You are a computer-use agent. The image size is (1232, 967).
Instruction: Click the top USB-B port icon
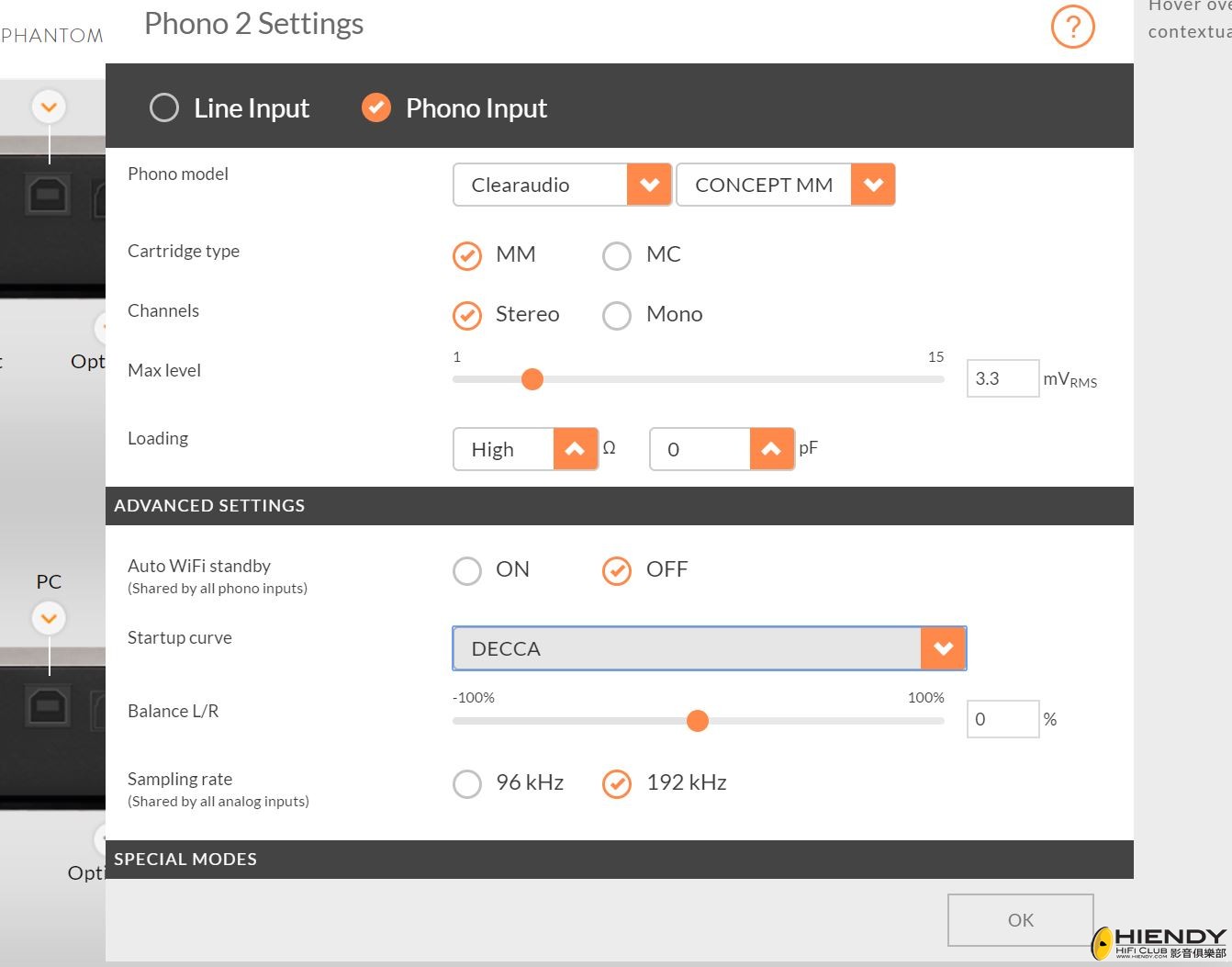[49, 195]
